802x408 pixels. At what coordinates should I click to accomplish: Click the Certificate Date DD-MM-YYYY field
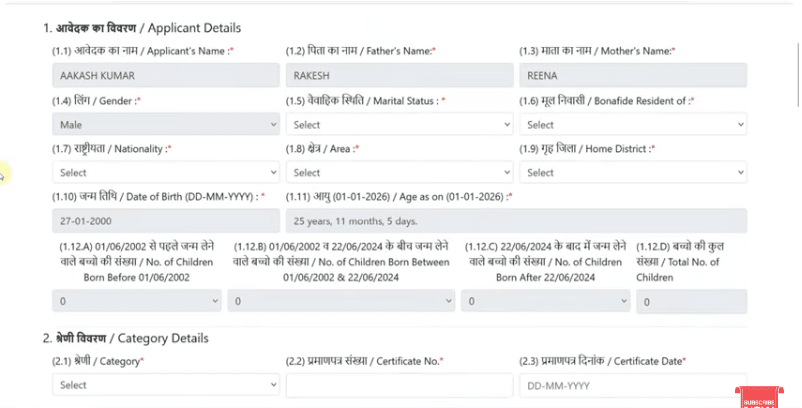tap(632, 385)
